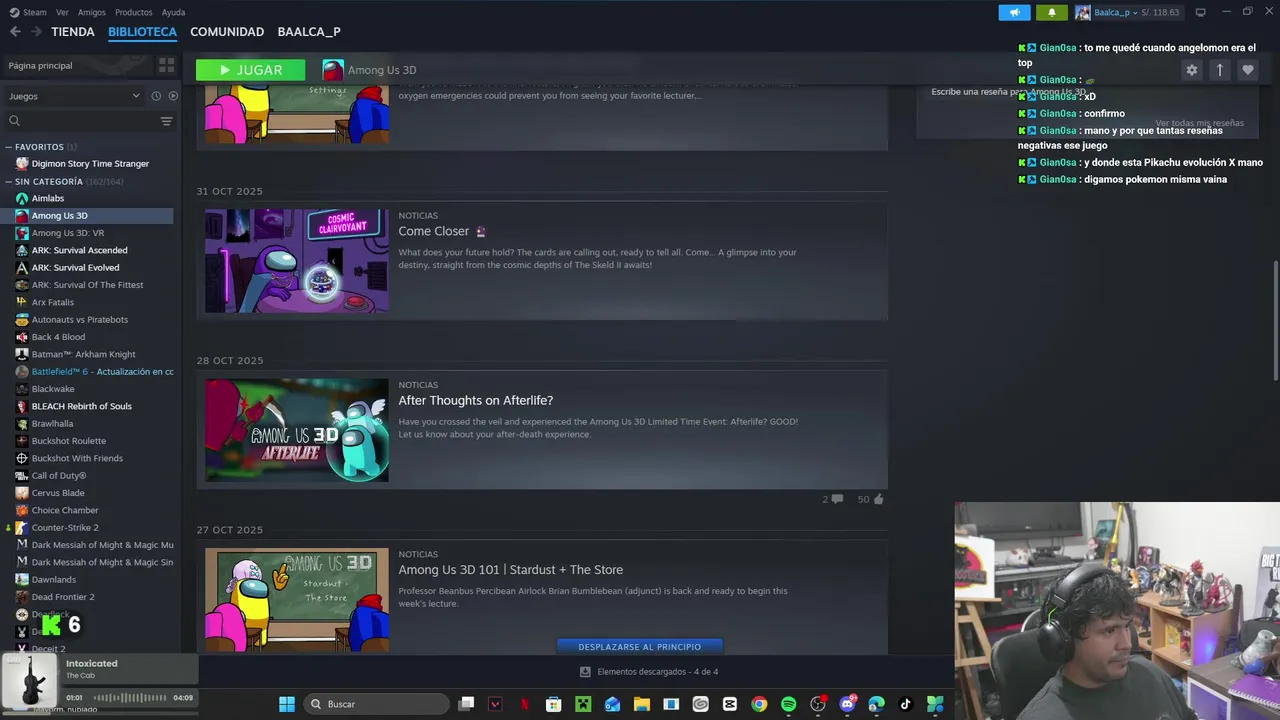Screen dimensions: 1280x720
Task: Click the back navigation arrow in Steam
Action: tap(15, 32)
